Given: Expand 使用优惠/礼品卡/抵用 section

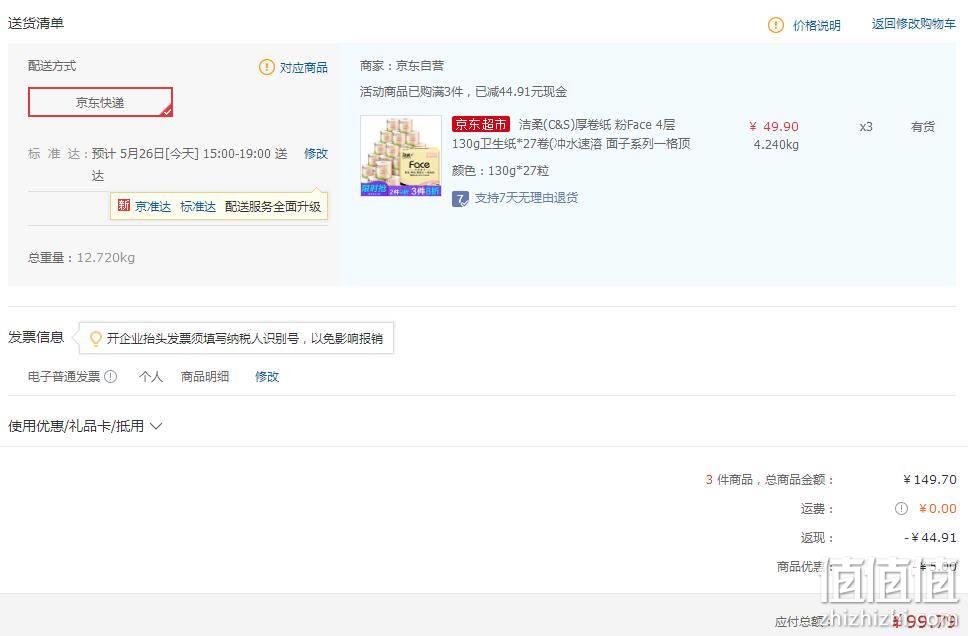Looking at the screenshot, I should coord(85,426).
